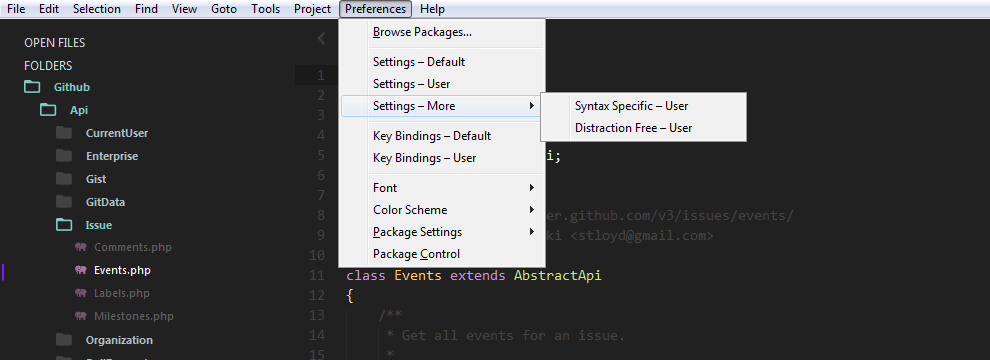Viewport: 990px width, 360px height.
Task: Click the comment Get all events for an issue
Action: point(513,335)
